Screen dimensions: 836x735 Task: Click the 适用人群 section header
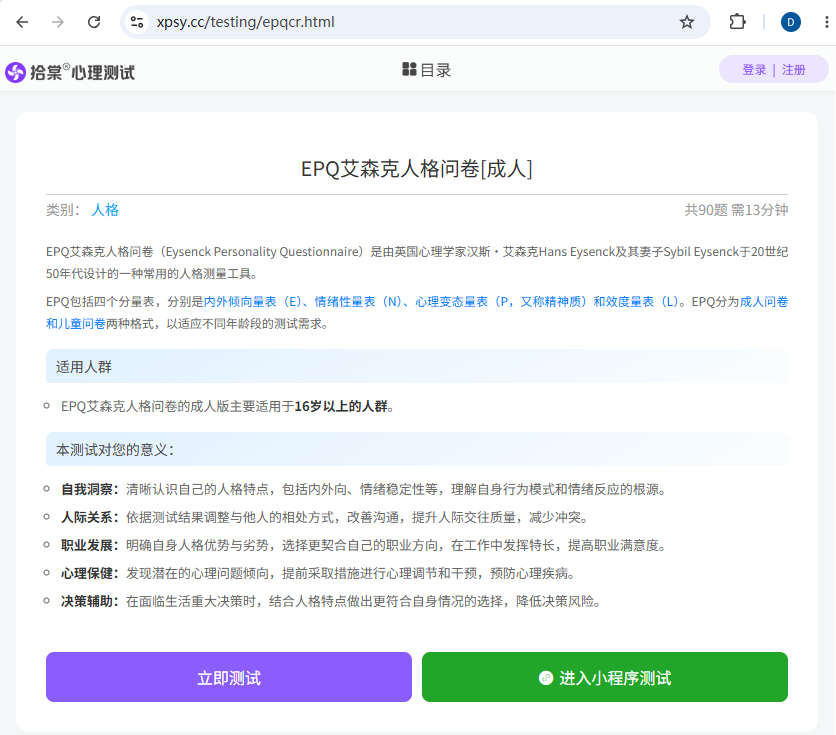416,366
